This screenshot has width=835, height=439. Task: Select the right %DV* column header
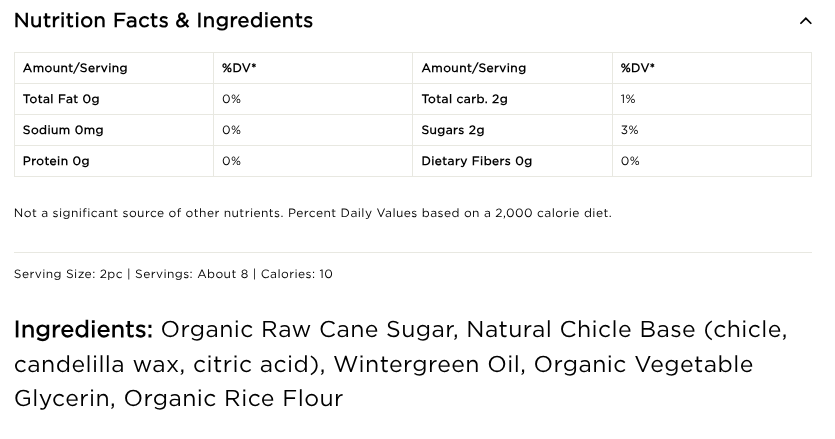[x=638, y=68]
